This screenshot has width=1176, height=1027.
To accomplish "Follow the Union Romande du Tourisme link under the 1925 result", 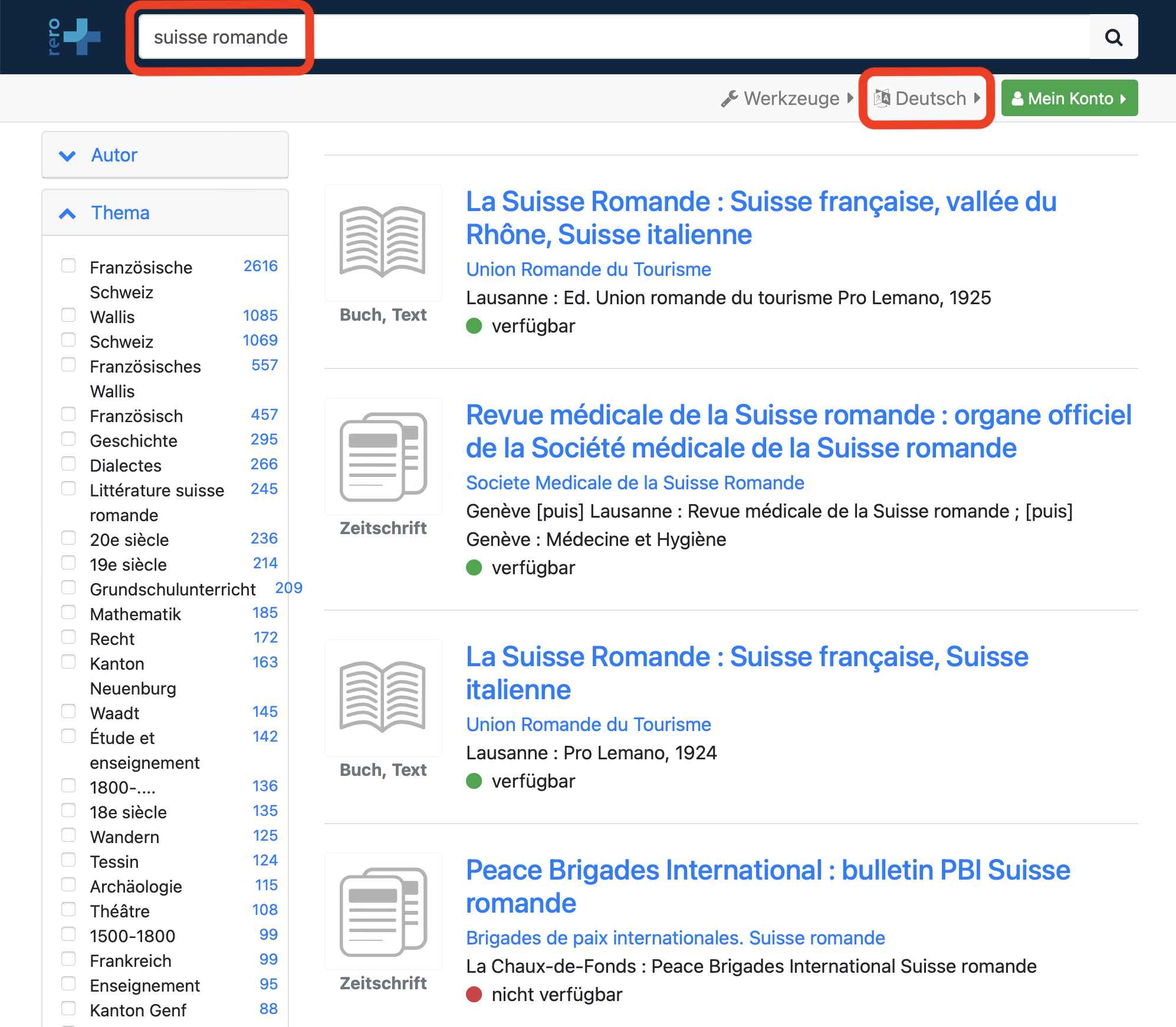I will click(x=589, y=269).
